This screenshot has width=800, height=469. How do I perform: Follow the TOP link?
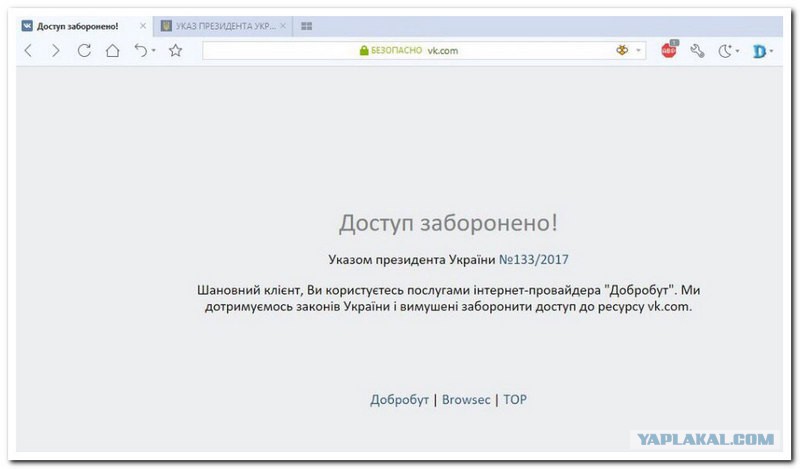click(515, 400)
